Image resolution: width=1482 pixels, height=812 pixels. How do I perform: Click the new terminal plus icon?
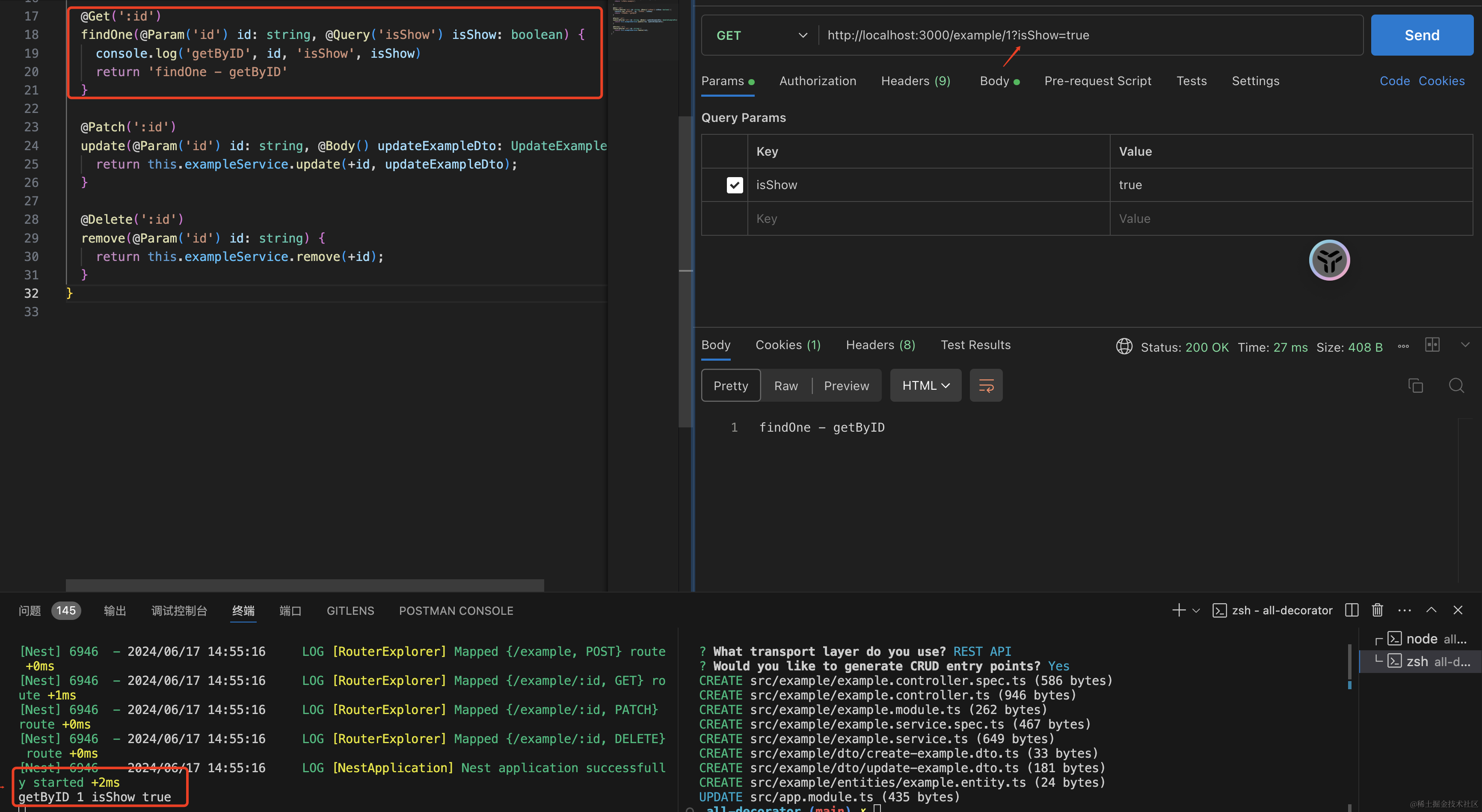pos(1178,610)
